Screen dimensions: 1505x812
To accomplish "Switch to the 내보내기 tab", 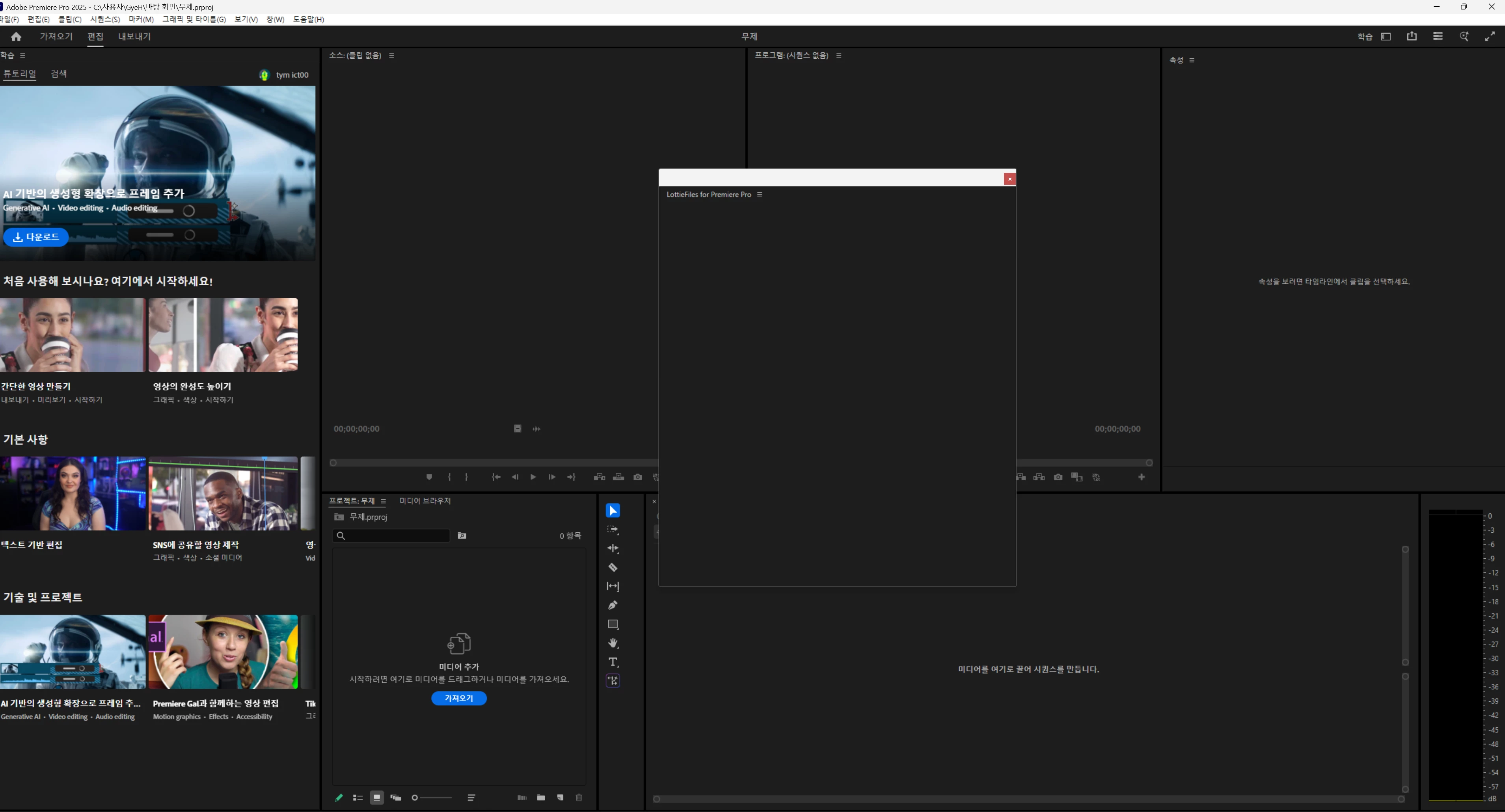I will coord(134,36).
